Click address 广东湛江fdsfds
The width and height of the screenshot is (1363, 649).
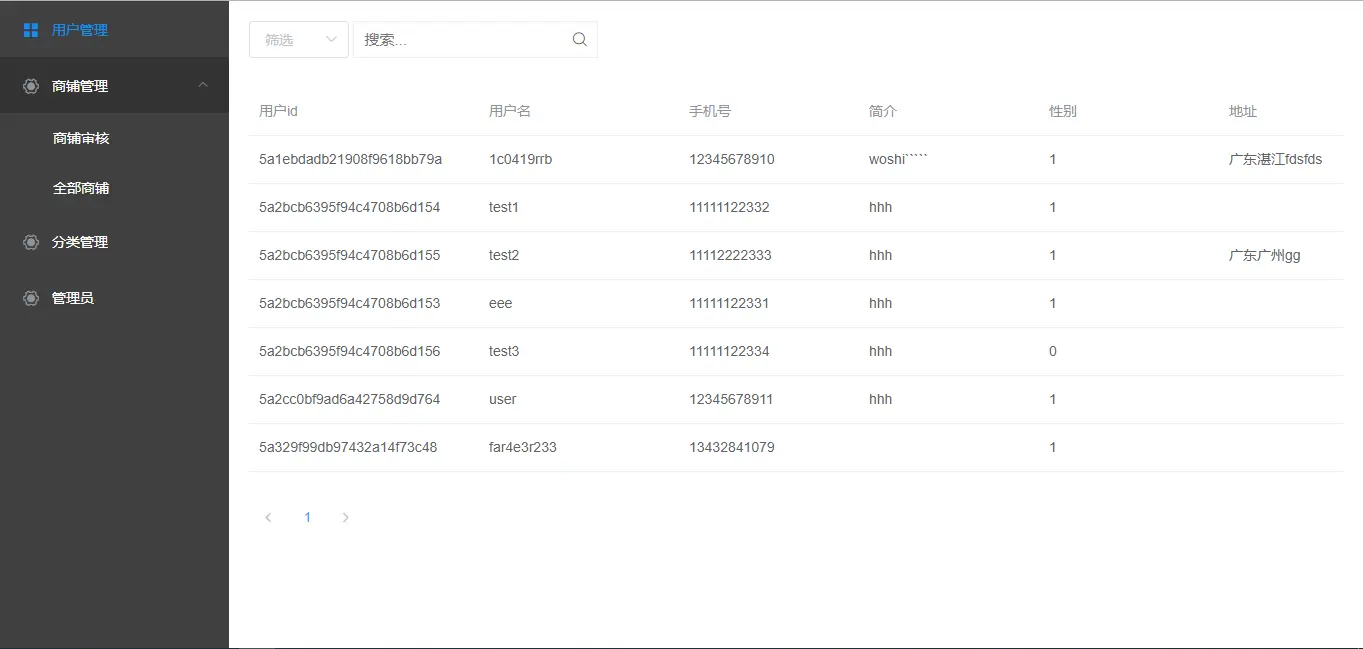(1276, 159)
